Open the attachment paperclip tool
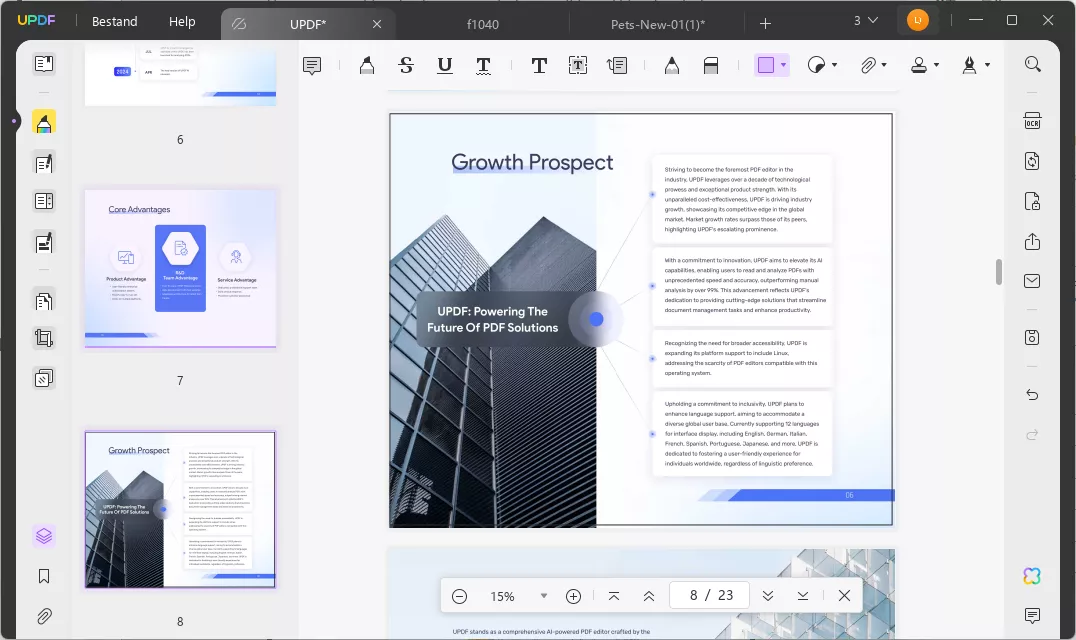 (x=869, y=66)
